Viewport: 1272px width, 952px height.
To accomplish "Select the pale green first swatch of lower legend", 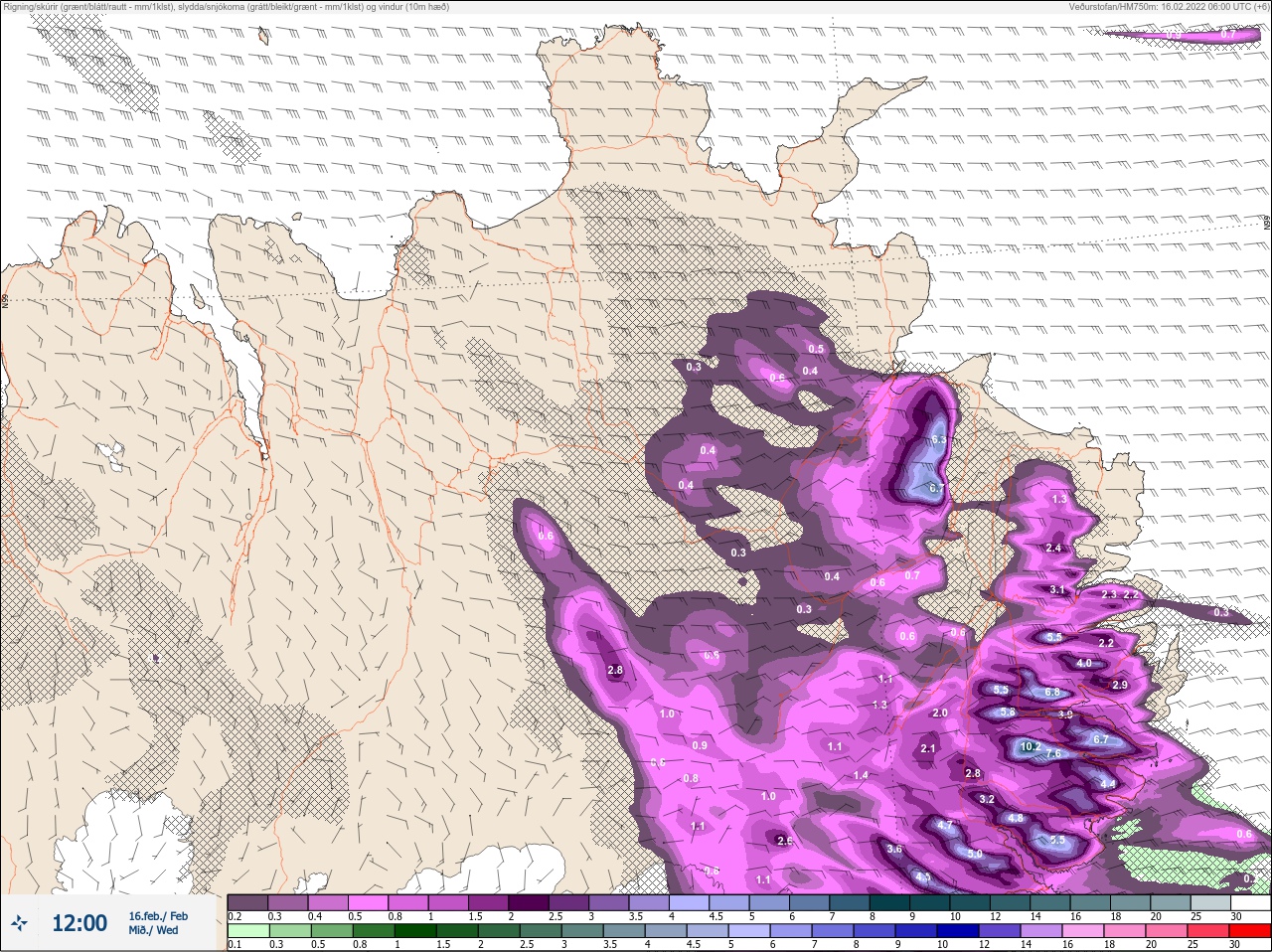I will click(247, 931).
